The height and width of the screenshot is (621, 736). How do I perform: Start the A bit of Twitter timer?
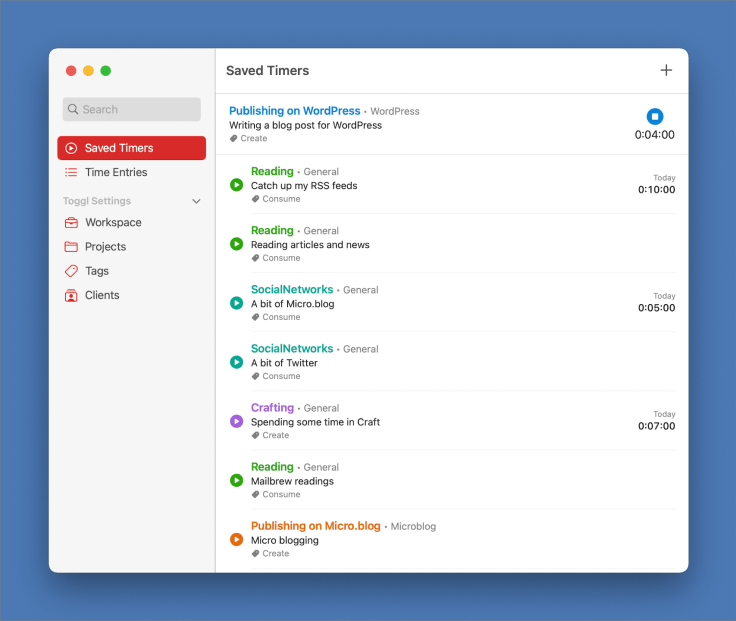237,362
